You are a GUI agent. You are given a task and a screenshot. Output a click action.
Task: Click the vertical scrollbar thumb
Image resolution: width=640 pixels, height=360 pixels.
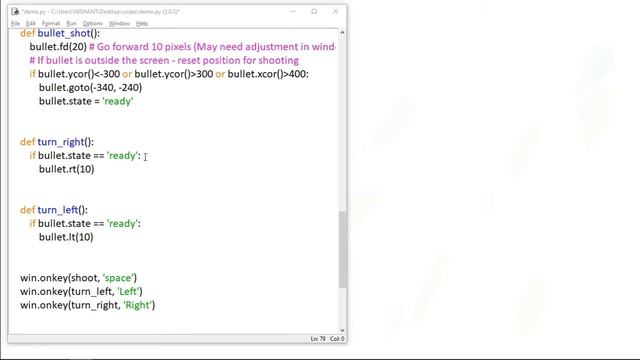point(342,249)
